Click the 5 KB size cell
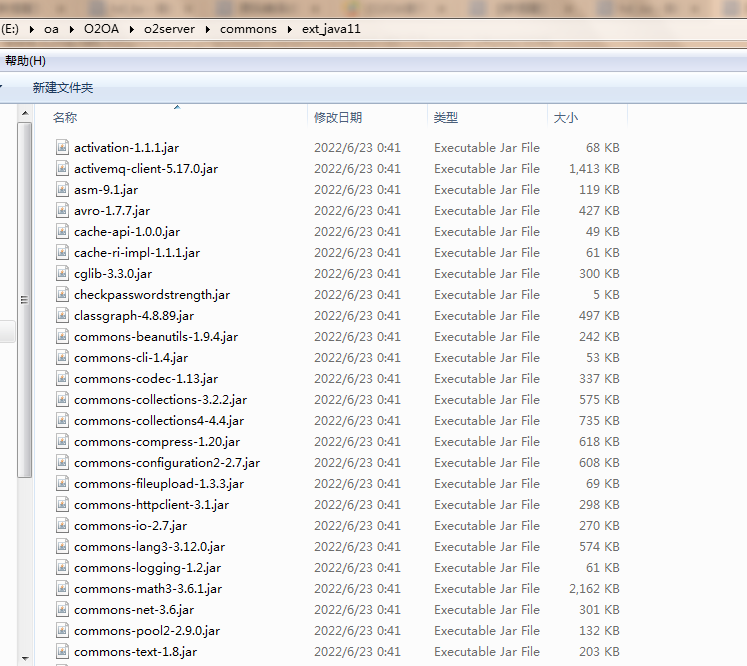Viewport: 747px width, 666px height. click(x=606, y=294)
